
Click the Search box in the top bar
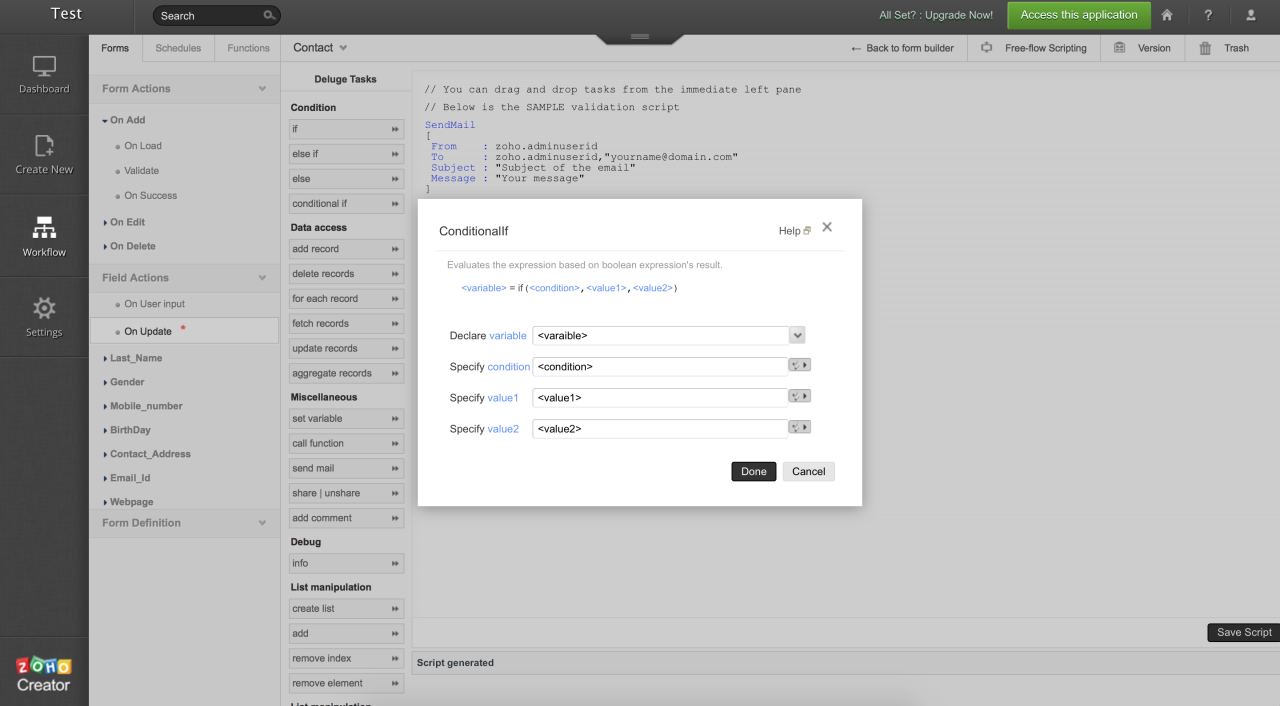(216, 15)
